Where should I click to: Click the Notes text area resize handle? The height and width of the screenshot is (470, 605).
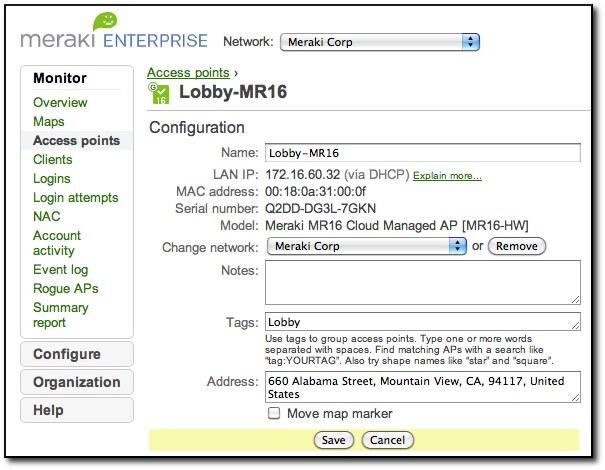click(575, 299)
